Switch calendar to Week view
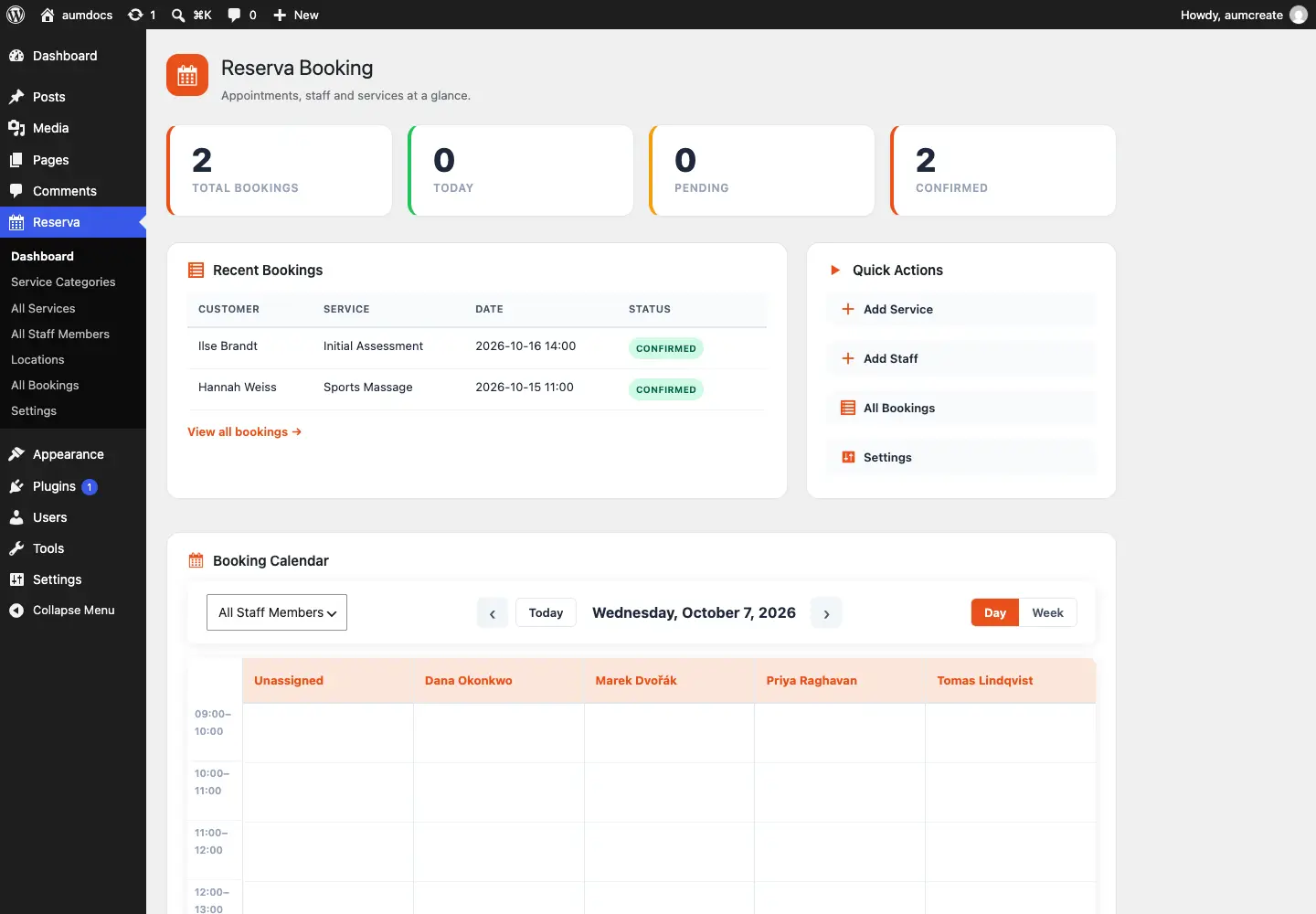1316x914 pixels. [x=1047, y=612]
